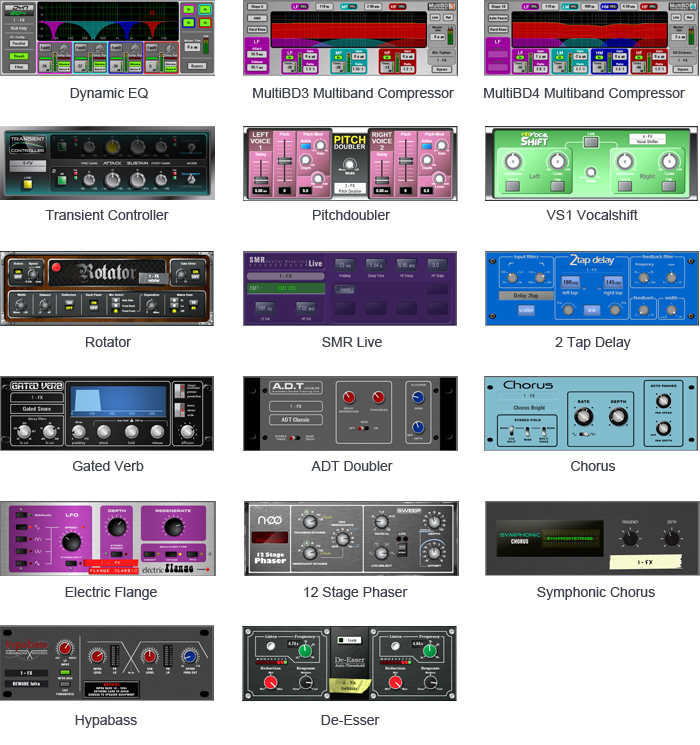The width and height of the screenshot is (700, 745).
Task: Click the Hypabass plugin thumbnail
Action: [x=108, y=663]
